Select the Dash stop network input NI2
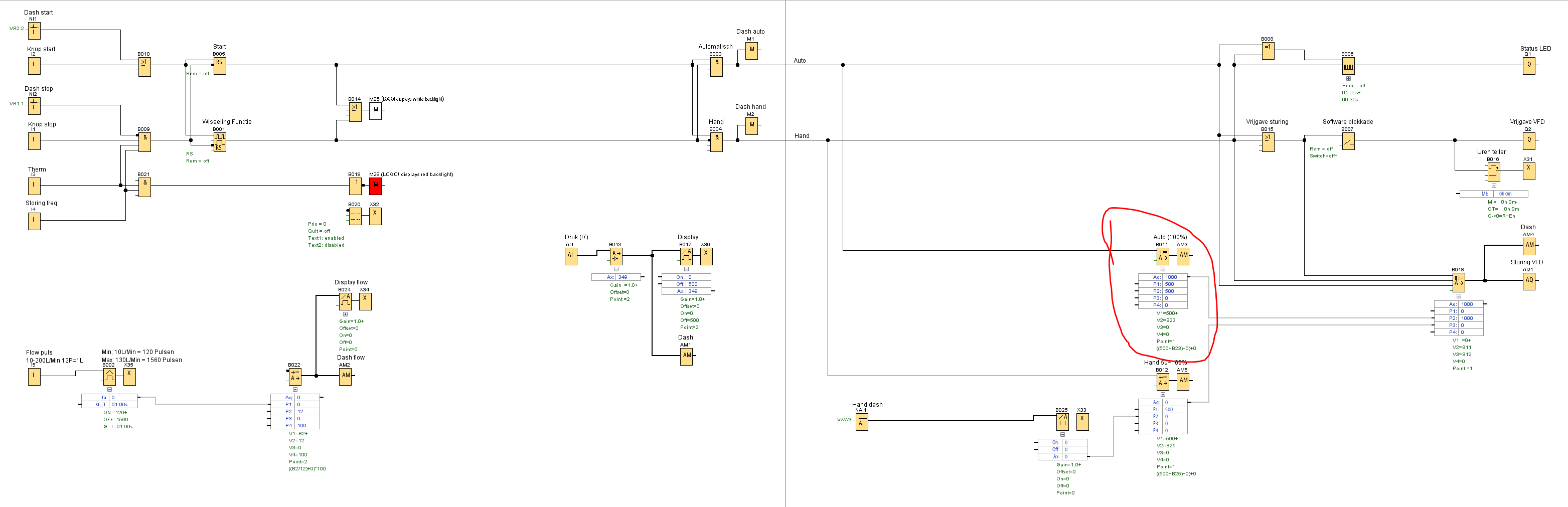Viewport: 1568px width, 507px height. coord(34,106)
